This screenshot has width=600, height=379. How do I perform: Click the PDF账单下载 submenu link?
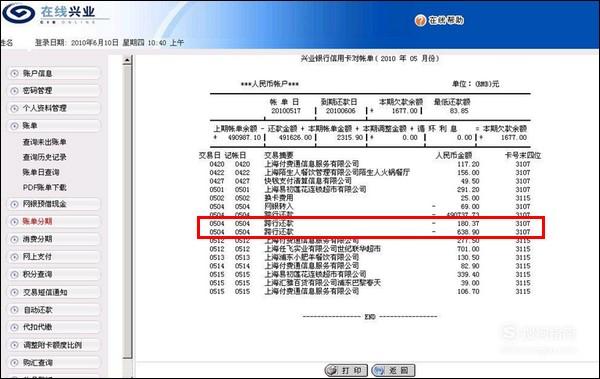tap(44, 188)
